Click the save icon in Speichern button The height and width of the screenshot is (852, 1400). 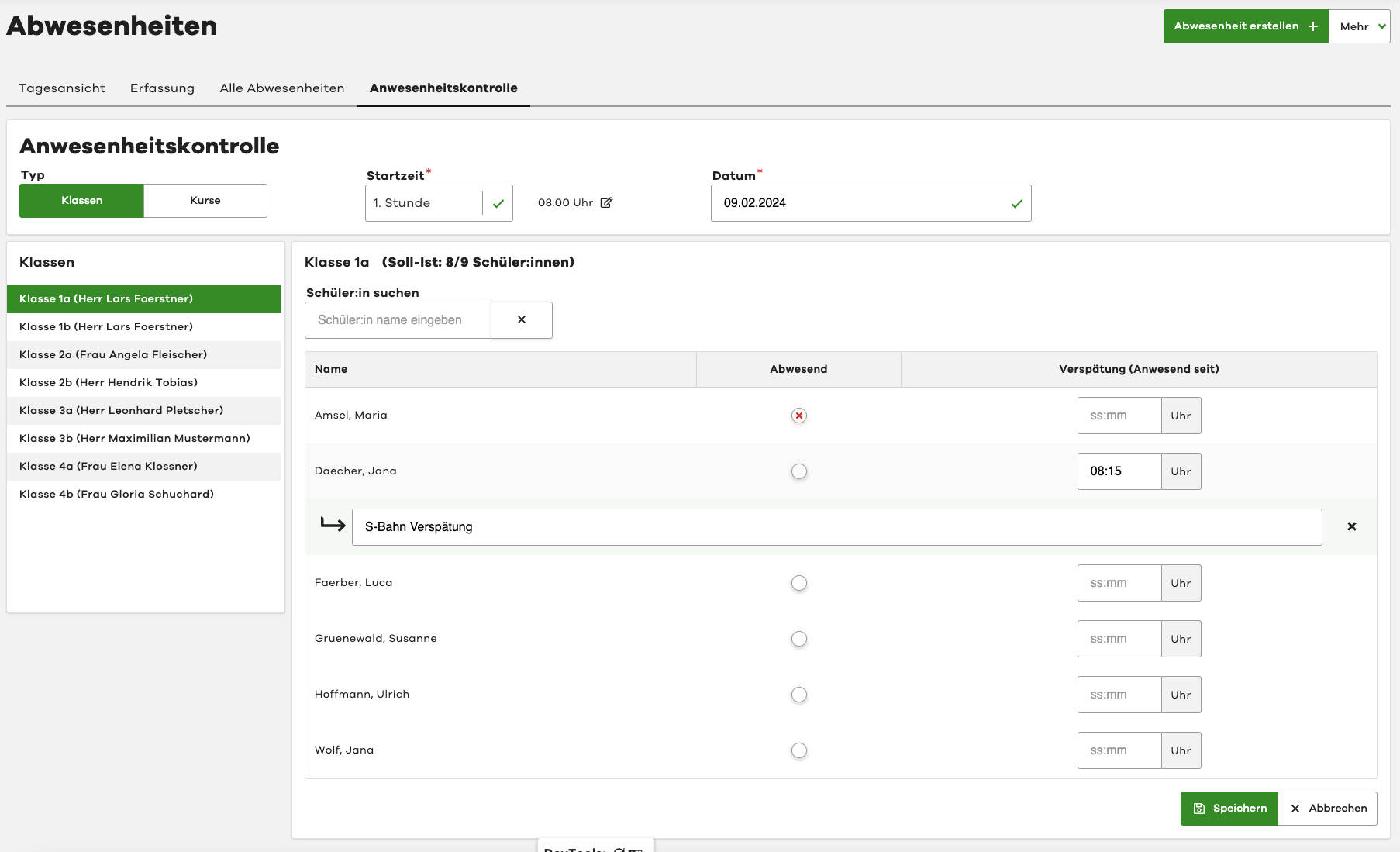point(1199,809)
